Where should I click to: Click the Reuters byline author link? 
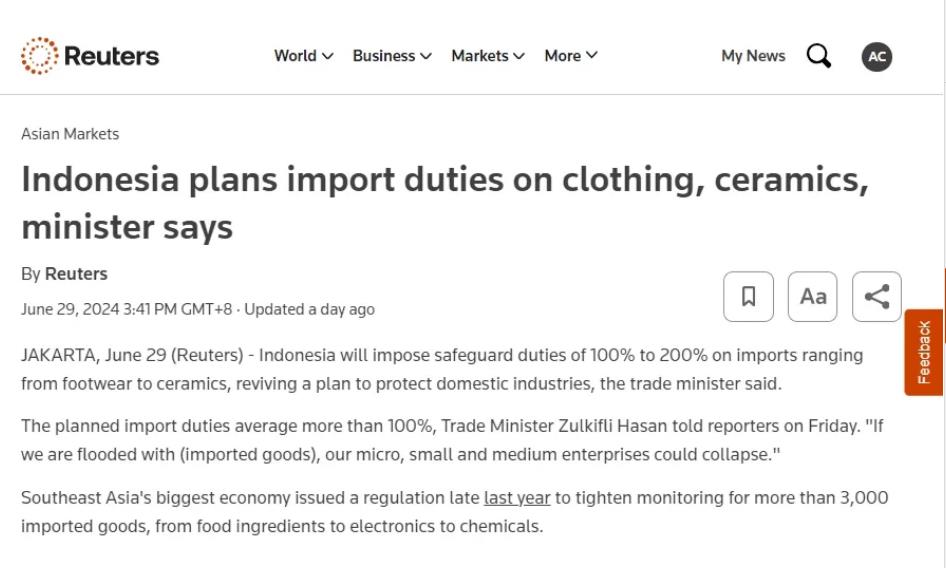[76, 274]
